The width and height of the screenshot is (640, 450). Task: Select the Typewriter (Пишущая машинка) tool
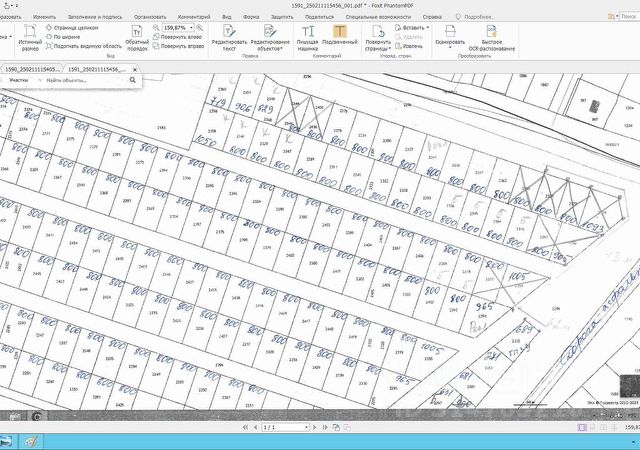307,38
